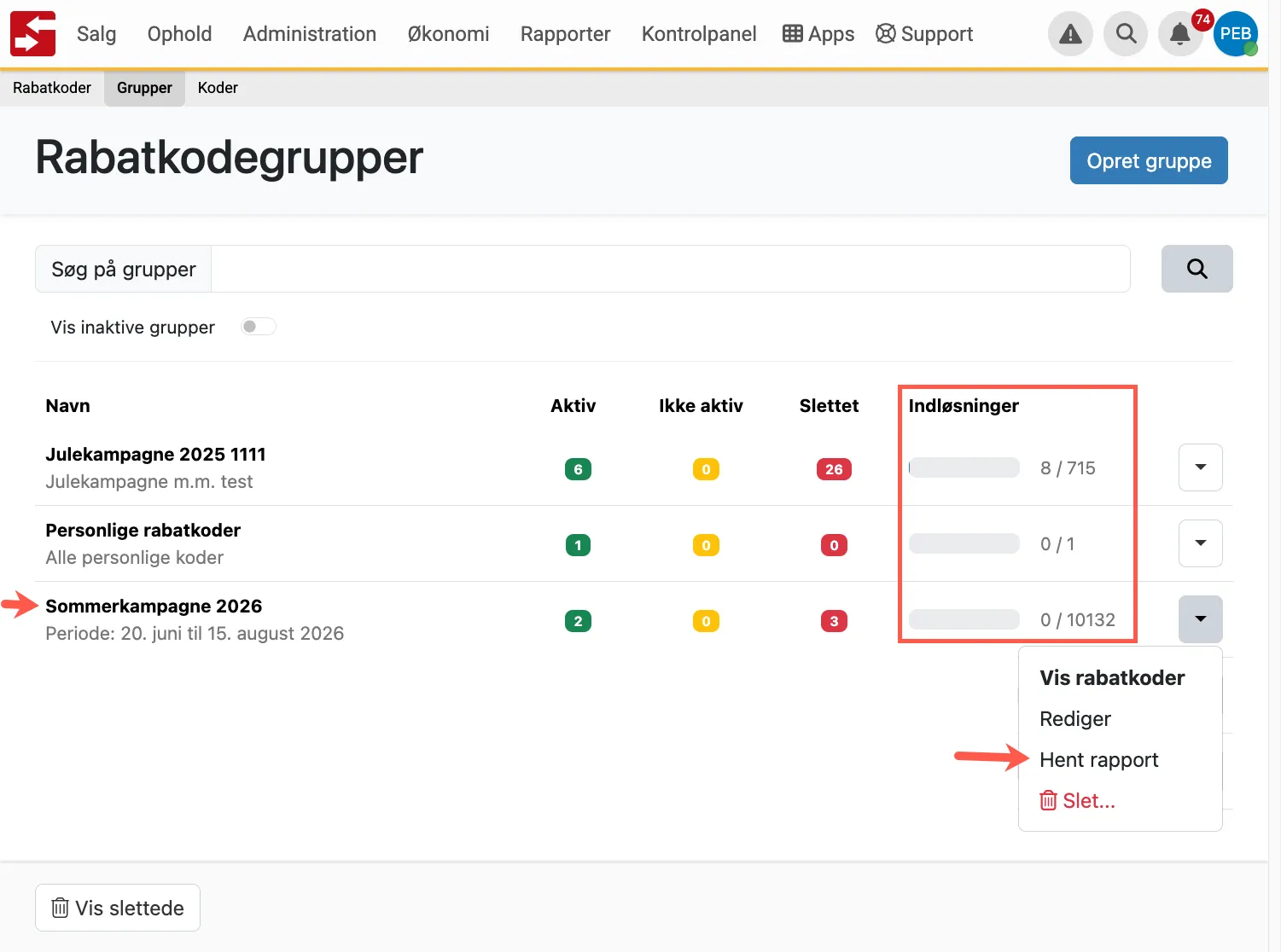
Task: Expand dropdown for Personlige rabatkoder row
Action: point(1200,543)
